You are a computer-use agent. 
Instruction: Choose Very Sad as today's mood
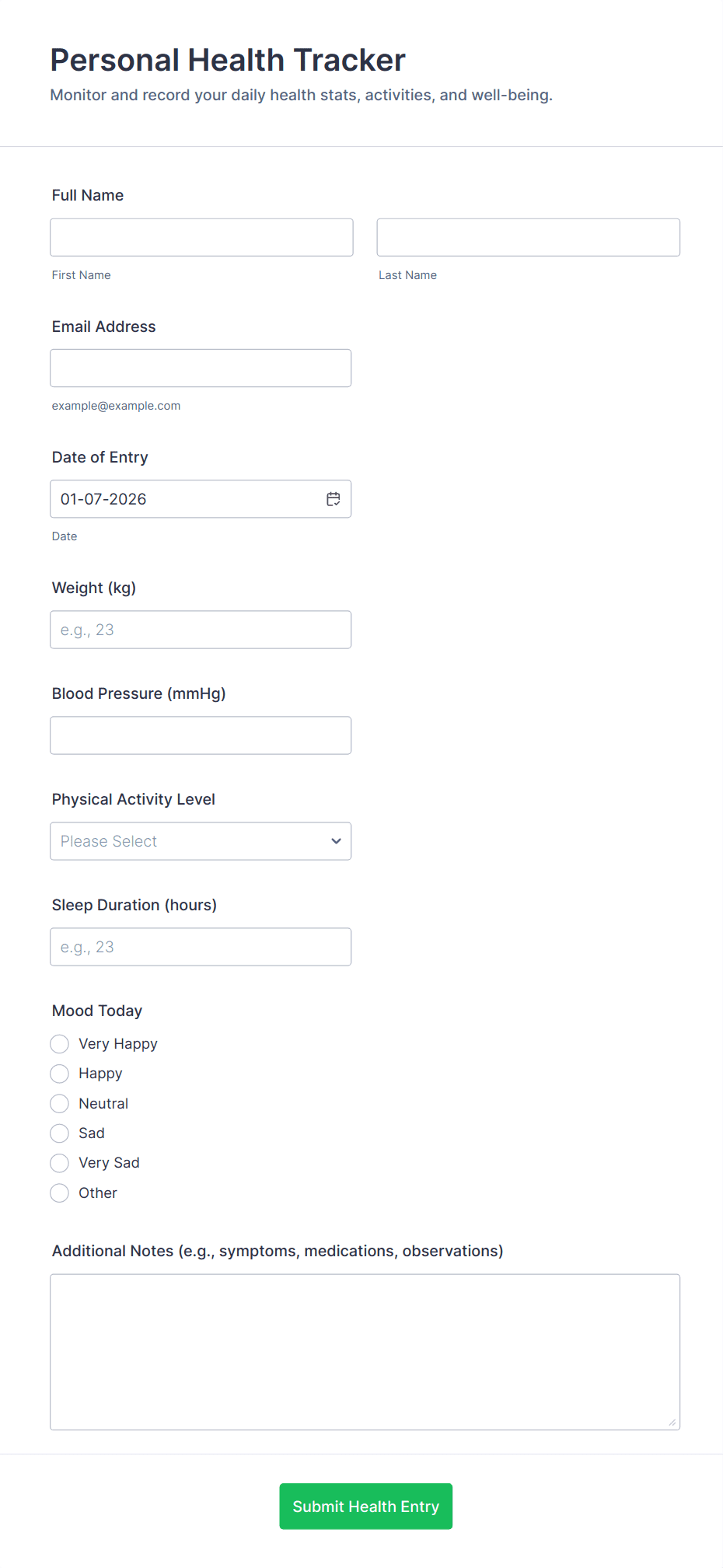tap(59, 1163)
